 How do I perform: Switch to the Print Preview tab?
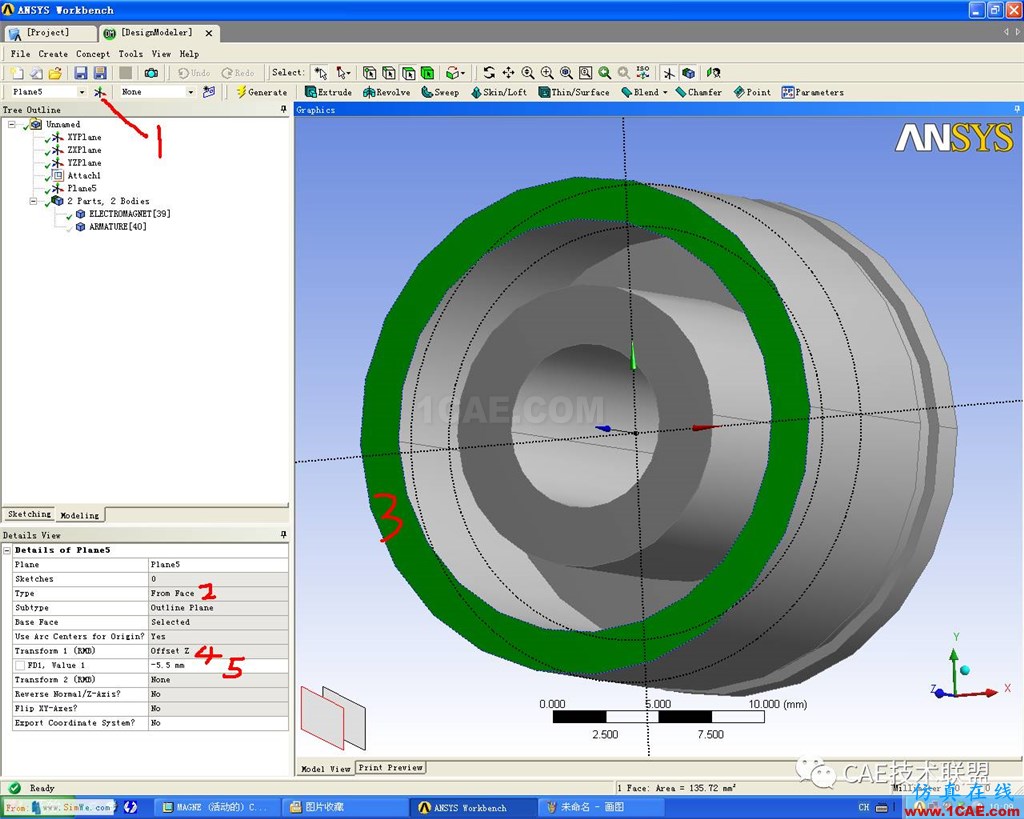coord(391,767)
